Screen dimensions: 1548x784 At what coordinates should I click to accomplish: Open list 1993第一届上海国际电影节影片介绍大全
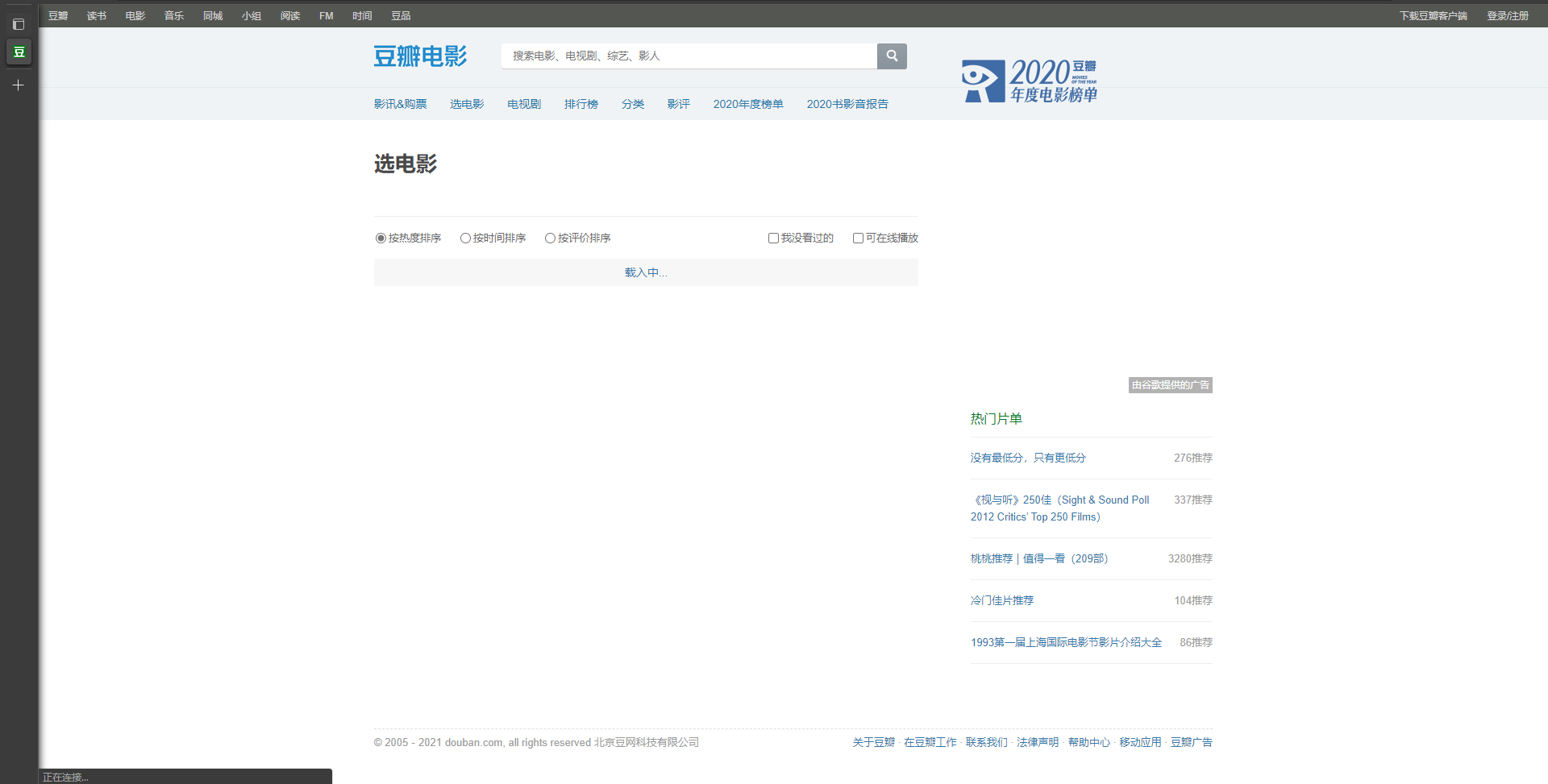pos(1067,642)
